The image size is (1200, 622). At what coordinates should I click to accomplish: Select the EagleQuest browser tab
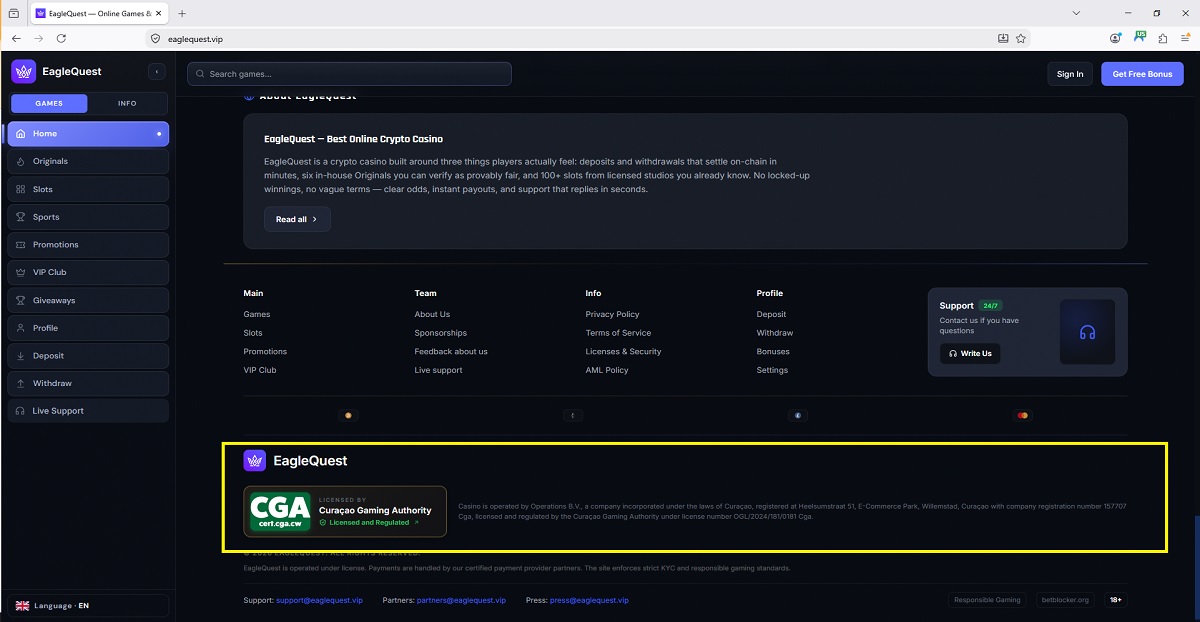(x=100, y=13)
